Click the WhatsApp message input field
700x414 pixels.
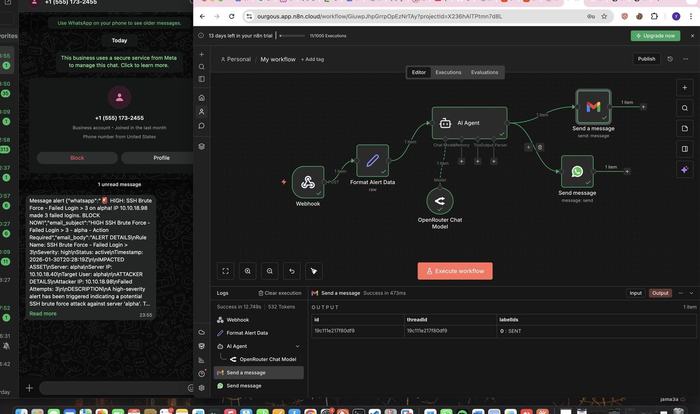tap(114, 388)
